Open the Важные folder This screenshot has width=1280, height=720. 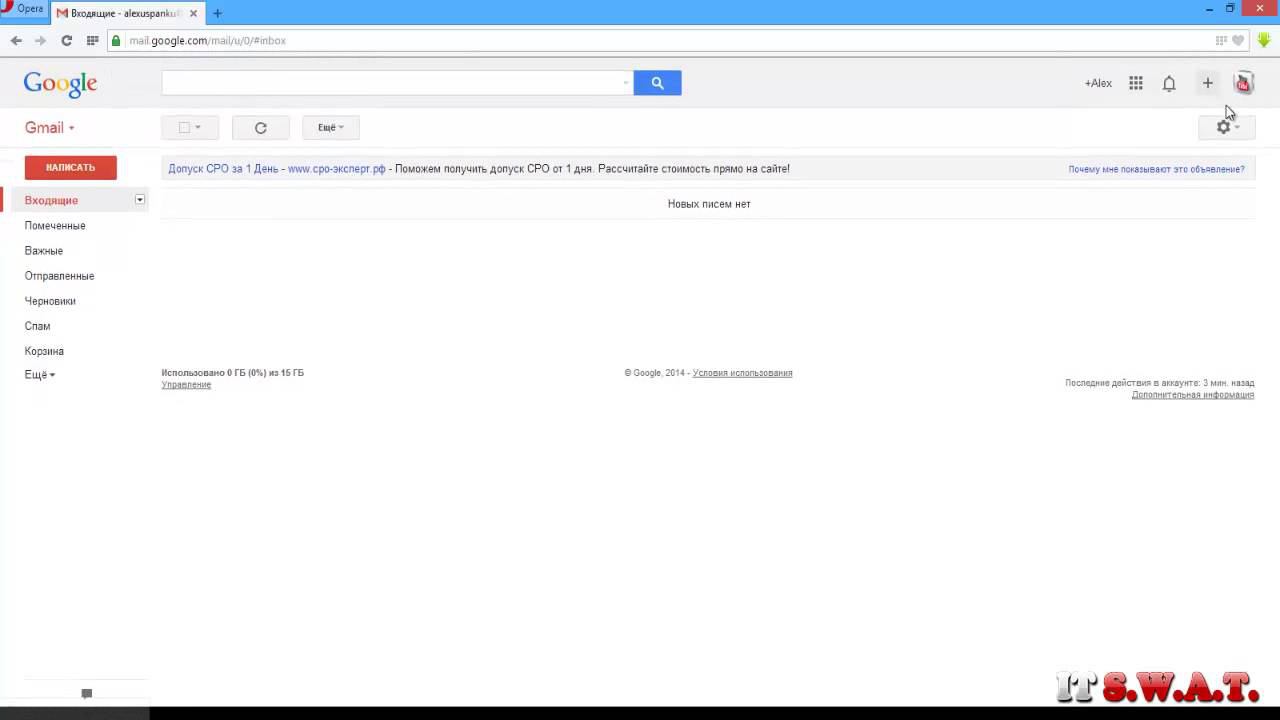44,251
